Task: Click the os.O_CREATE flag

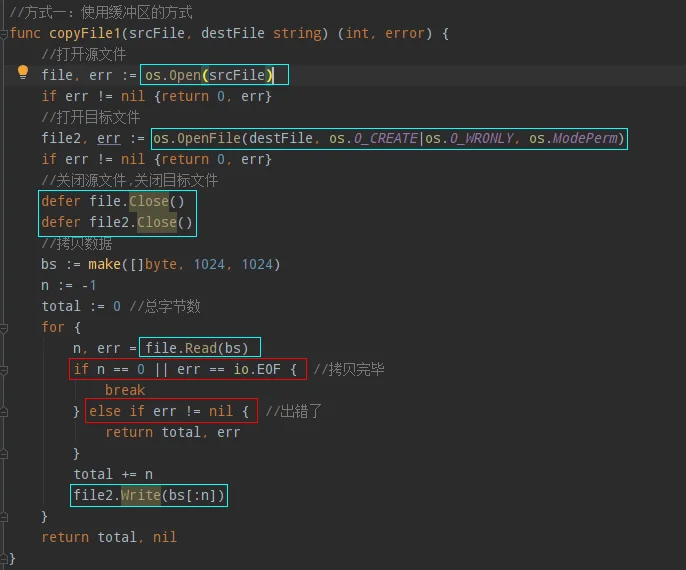Action: tap(373, 138)
